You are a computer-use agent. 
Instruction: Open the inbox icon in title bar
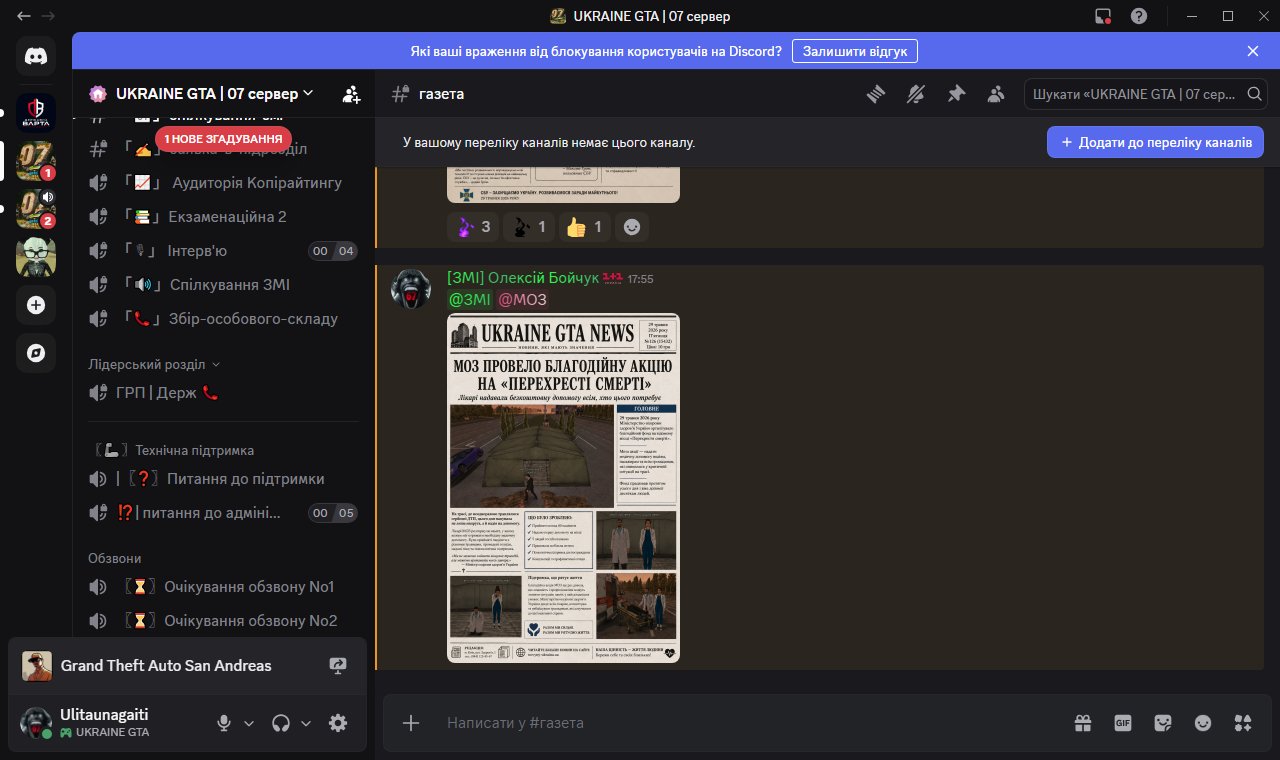(x=1104, y=16)
